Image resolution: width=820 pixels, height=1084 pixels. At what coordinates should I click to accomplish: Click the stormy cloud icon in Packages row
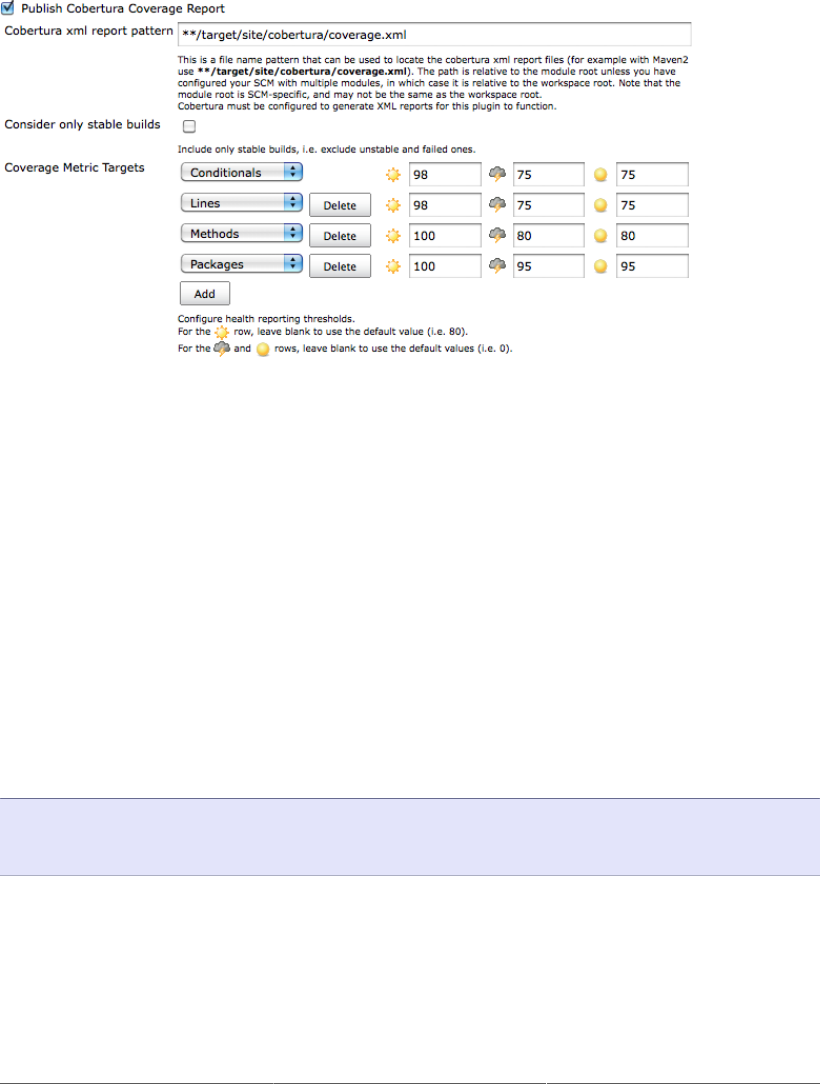pyautogui.click(x=497, y=265)
